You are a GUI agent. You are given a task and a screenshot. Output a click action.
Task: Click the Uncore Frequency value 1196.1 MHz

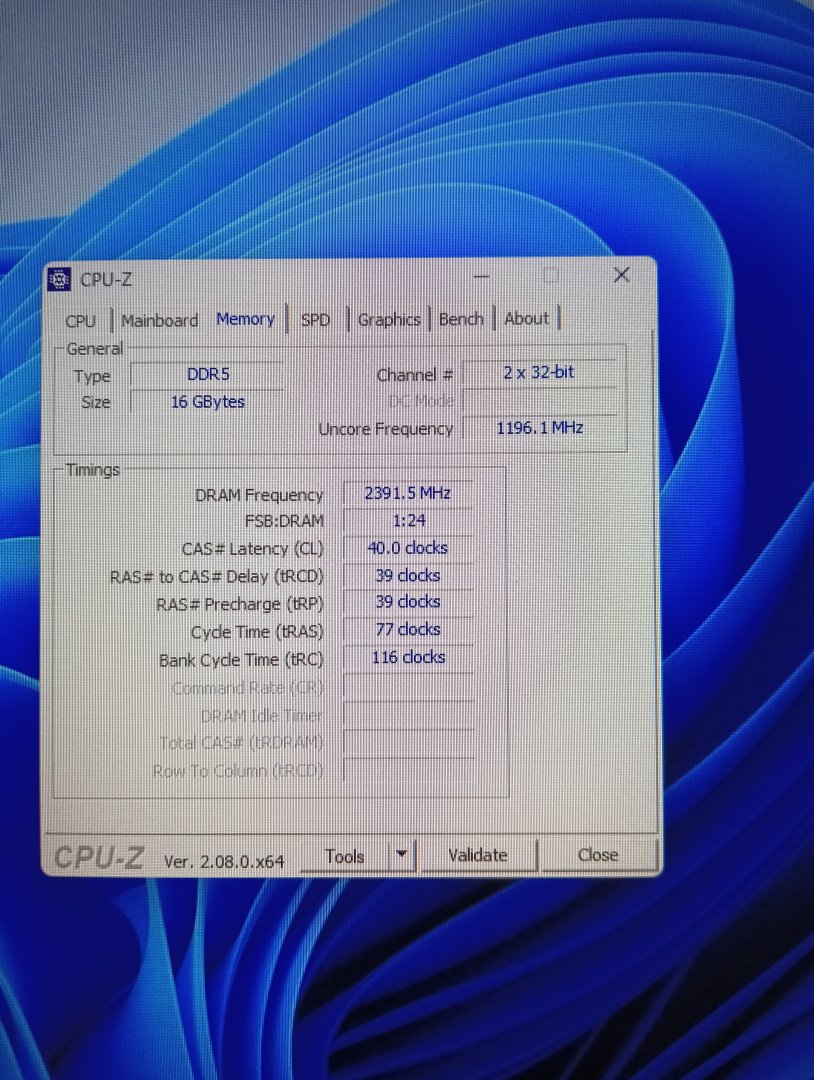point(539,428)
